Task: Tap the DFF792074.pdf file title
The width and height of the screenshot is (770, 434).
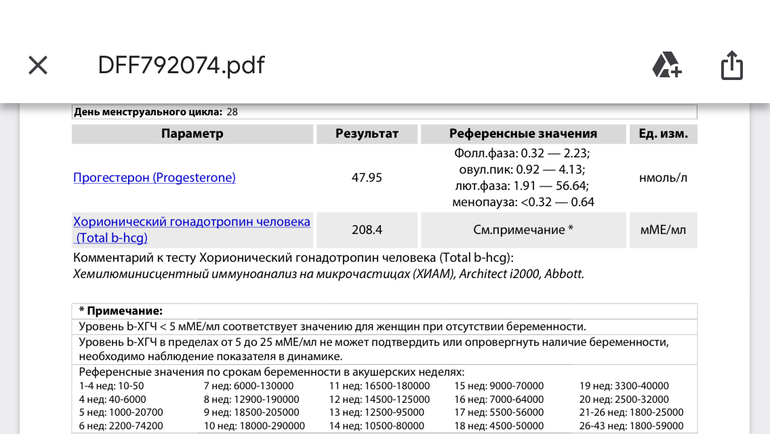Action: [x=181, y=65]
